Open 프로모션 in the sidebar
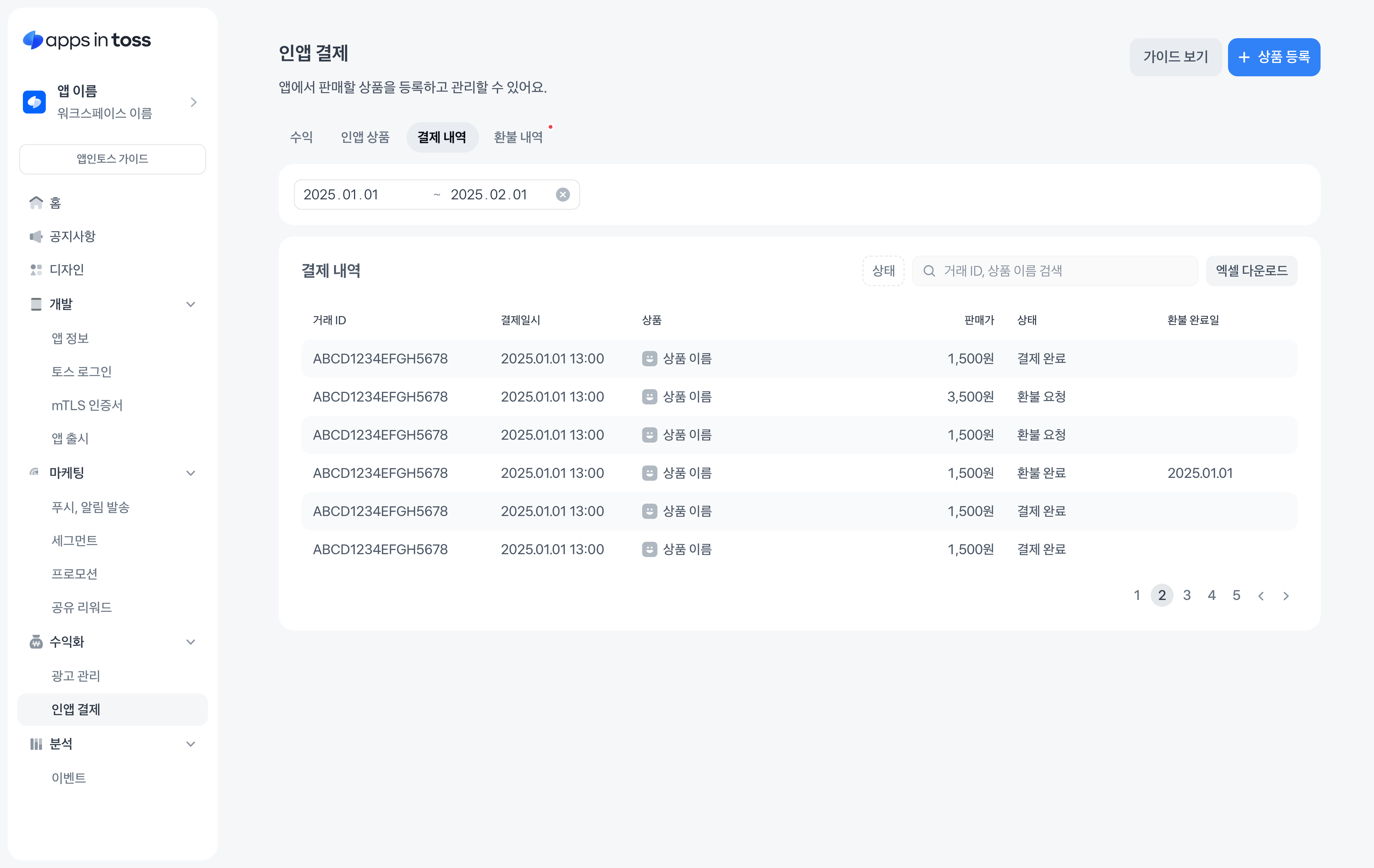Image resolution: width=1374 pixels, height=868 pixels. click(75, 574)
